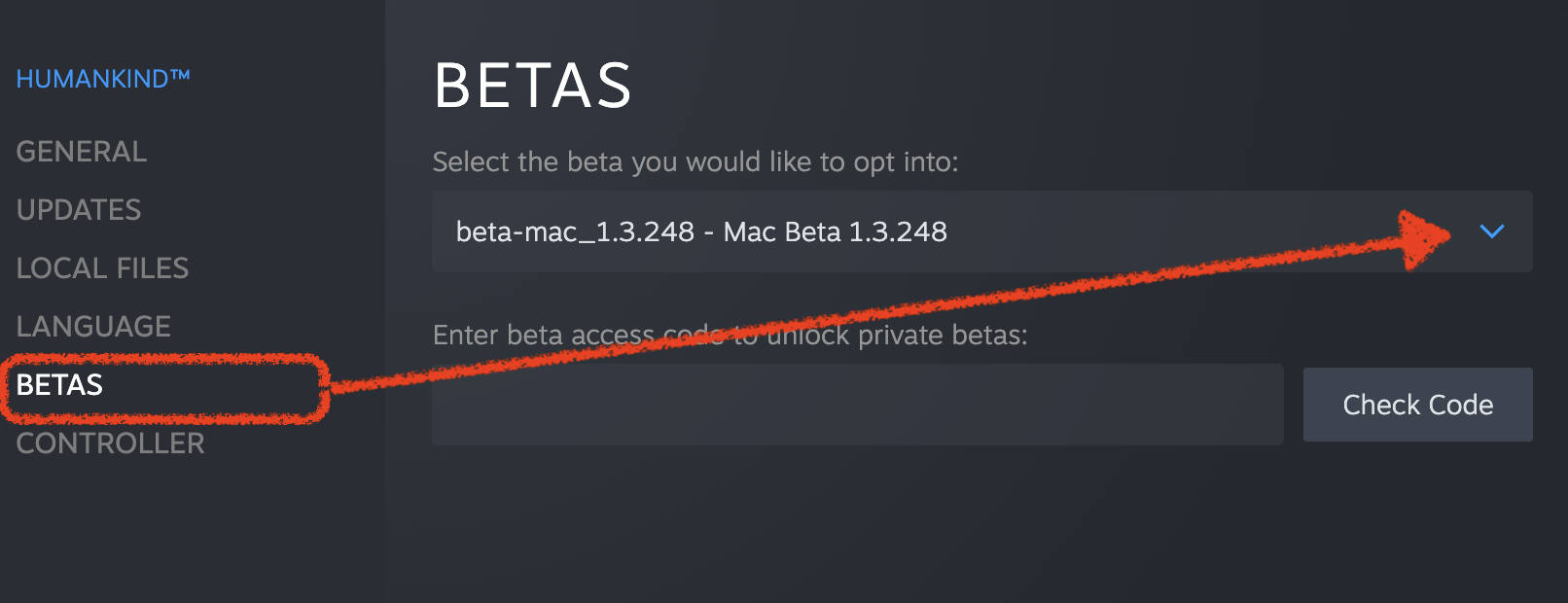Click the 'Select the beta you would like' label
Image resolution: width=1568 pixels, height=603 pixels.
click(x=695, y=161)
